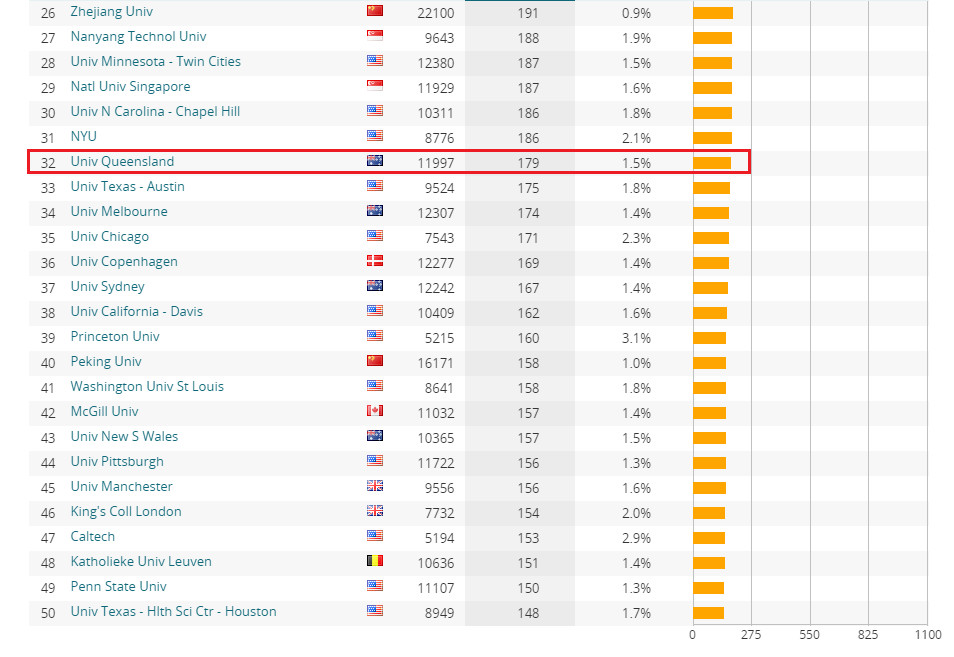This screenshot has width=954, height=657.
Task: Click the orange bar in the Univ Sydney row
Action: pos(710,288)
